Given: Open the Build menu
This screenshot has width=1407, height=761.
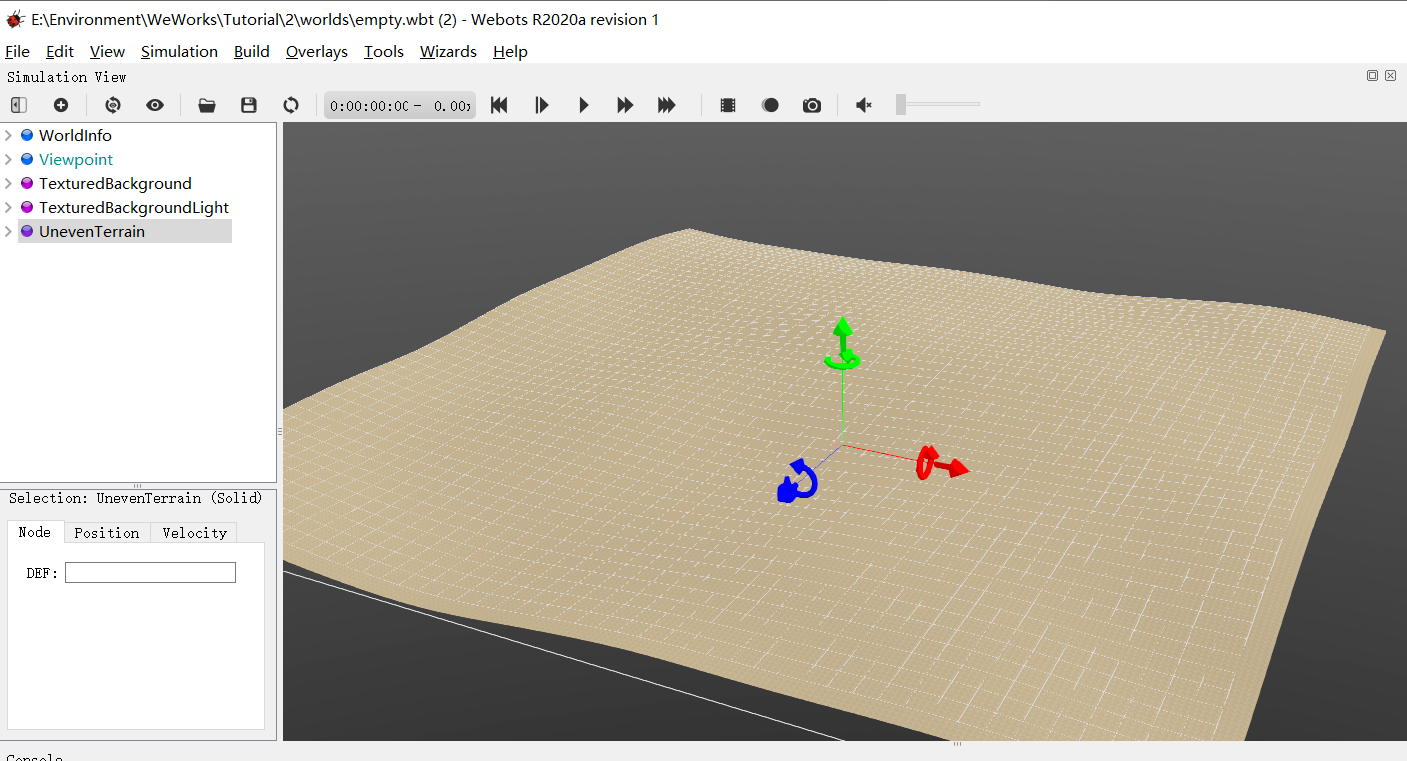Looking at the screenshot, I should 252,51.
